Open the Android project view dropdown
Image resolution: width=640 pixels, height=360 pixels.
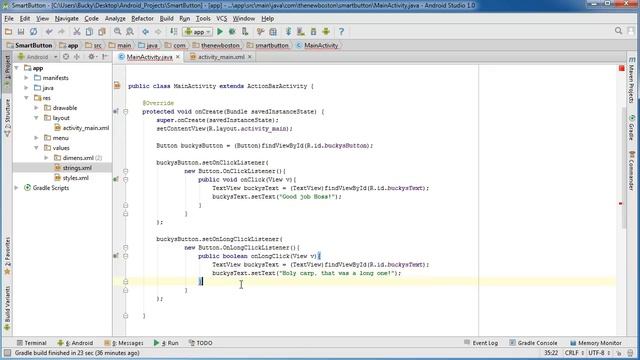(x=38, y=57)
